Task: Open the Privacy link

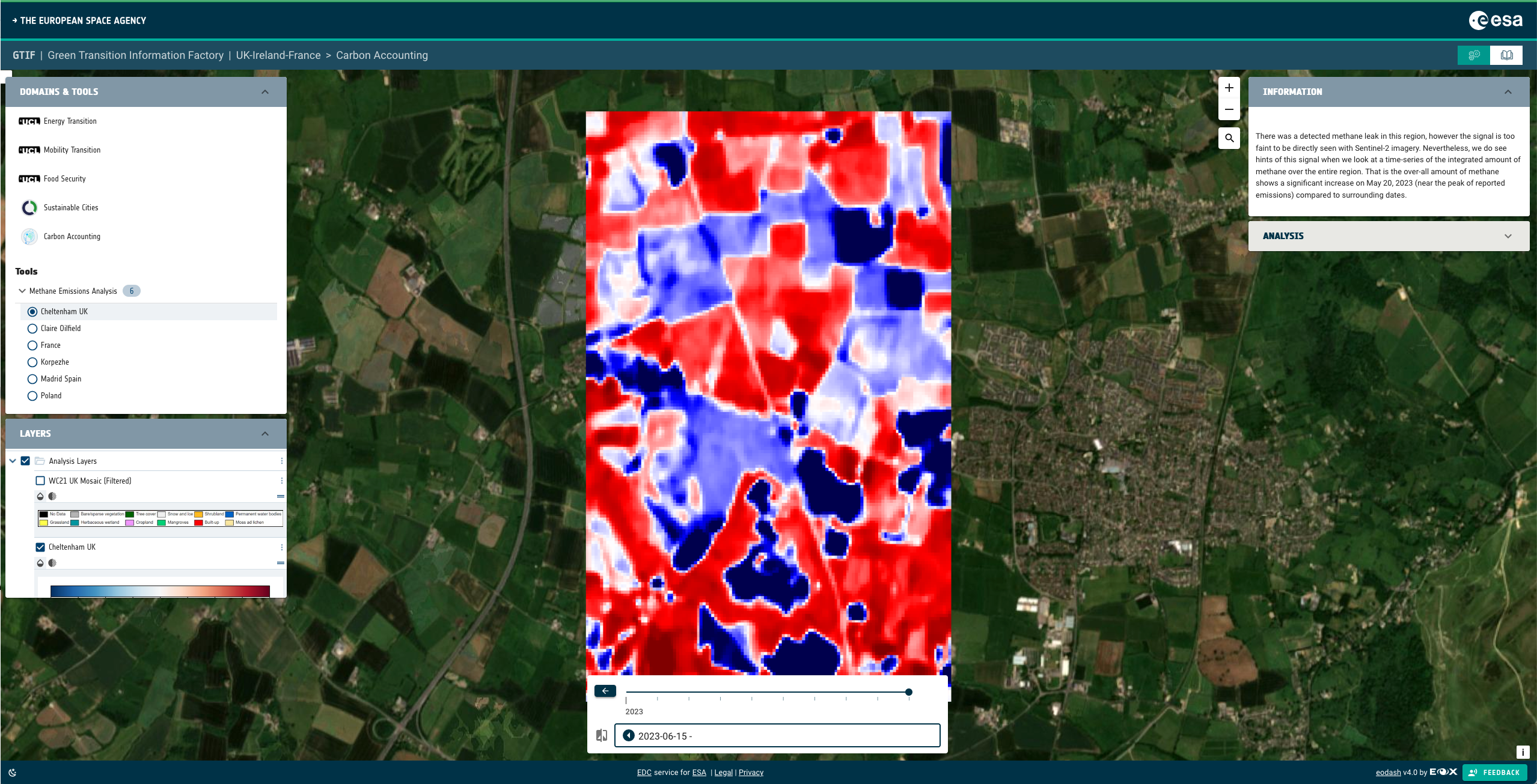Action: tap(751, 773)
